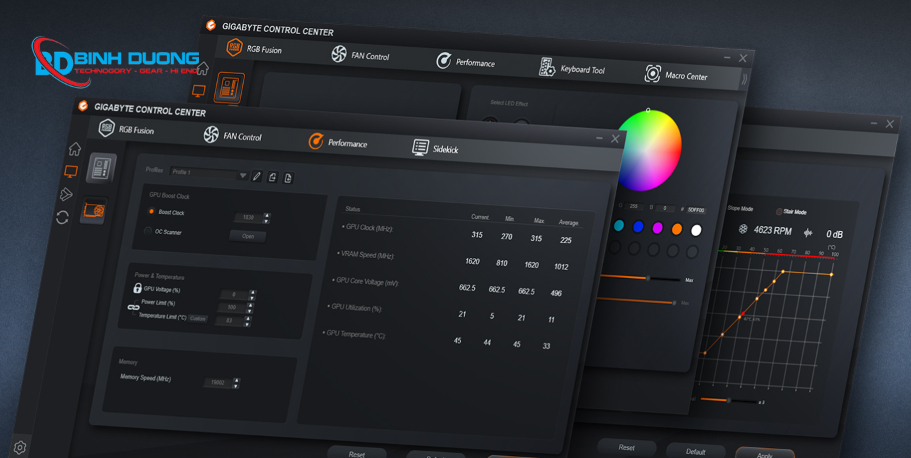
Task: Increase the Boost Clock value stepper
Action: point(267,214)
